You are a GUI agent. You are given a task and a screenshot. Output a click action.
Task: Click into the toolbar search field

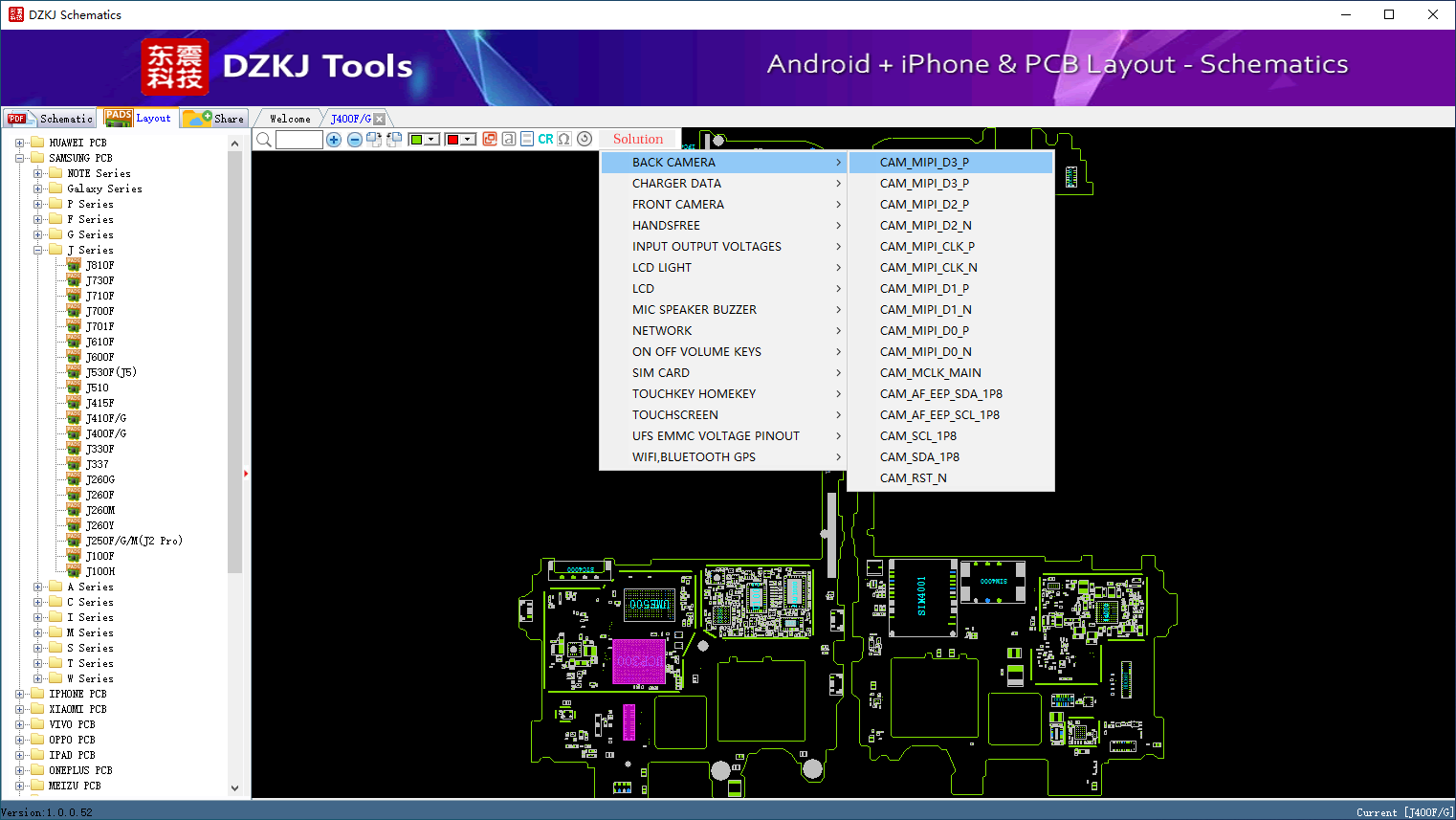coord(299,140)
